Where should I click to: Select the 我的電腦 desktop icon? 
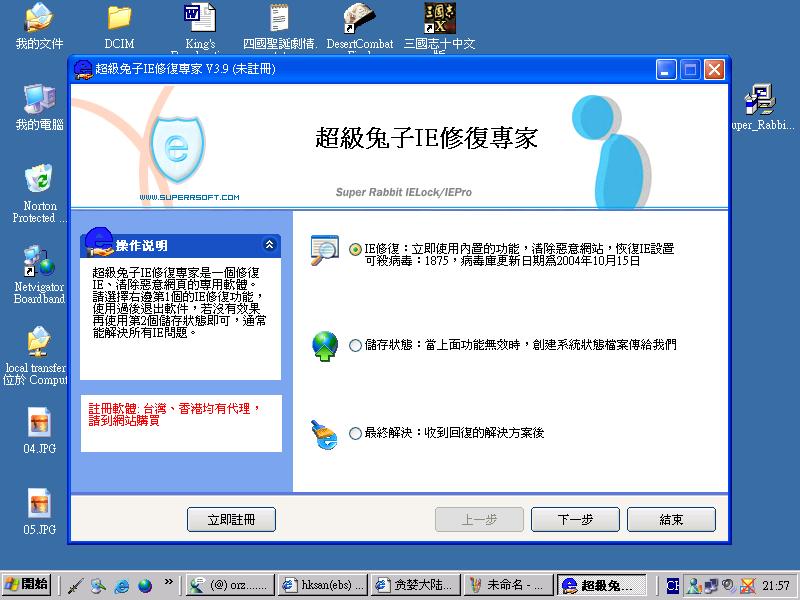pos(39,107)
